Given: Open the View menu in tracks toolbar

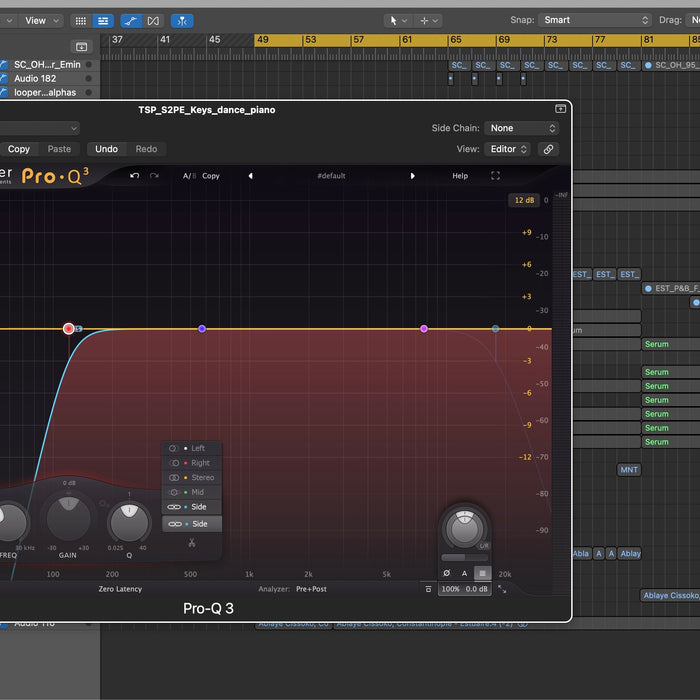Looking at the screenshot, I should [x=42, y=21].
